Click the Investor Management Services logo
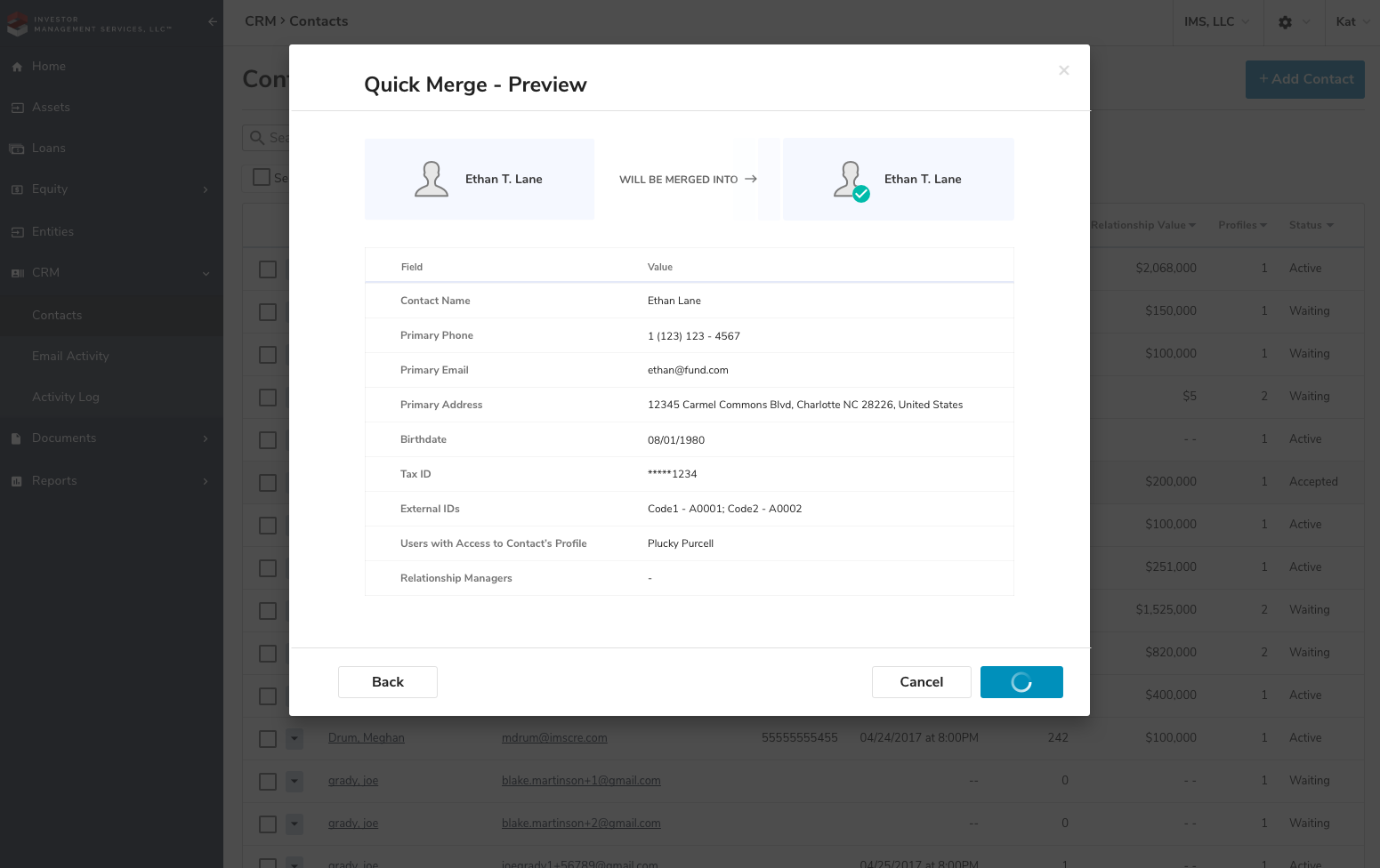The height and width of the screenshot is (868, 1380). [89, 24]
